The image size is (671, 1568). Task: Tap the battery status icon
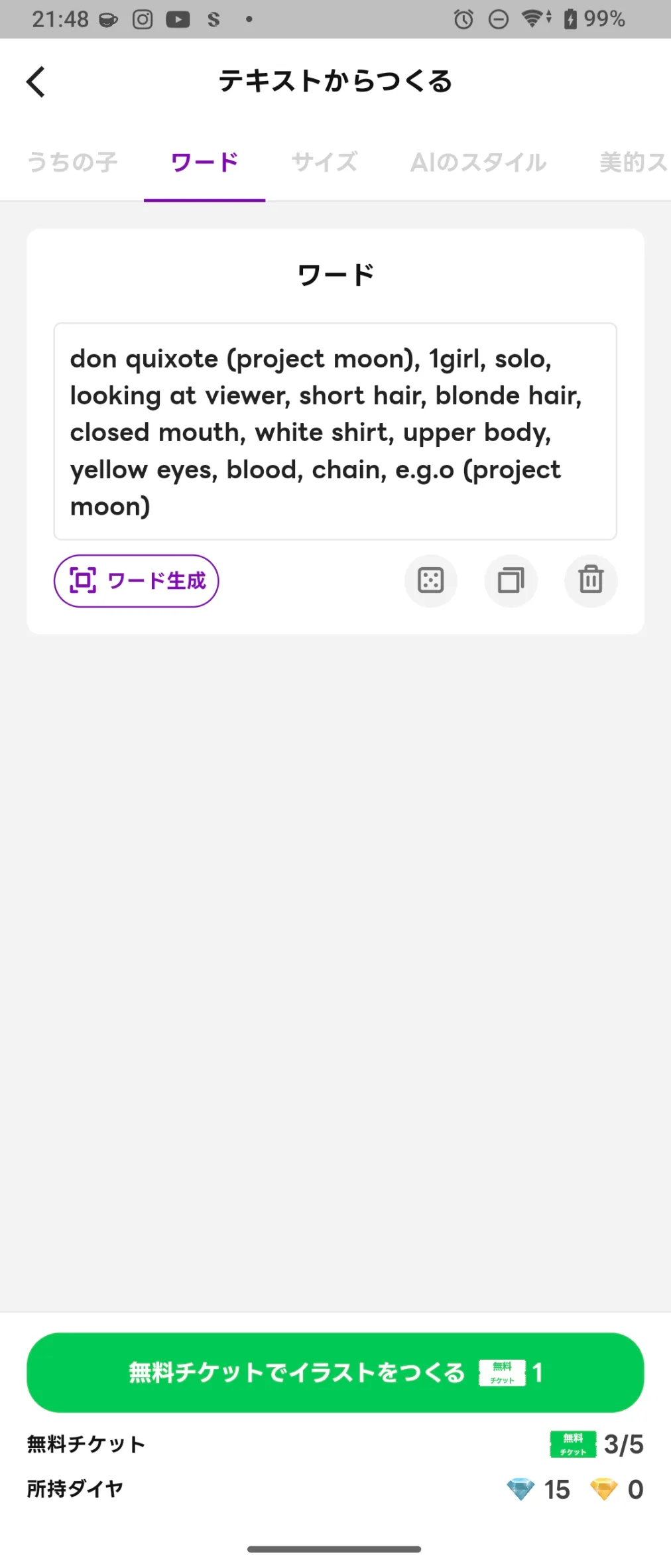(570, 19)
